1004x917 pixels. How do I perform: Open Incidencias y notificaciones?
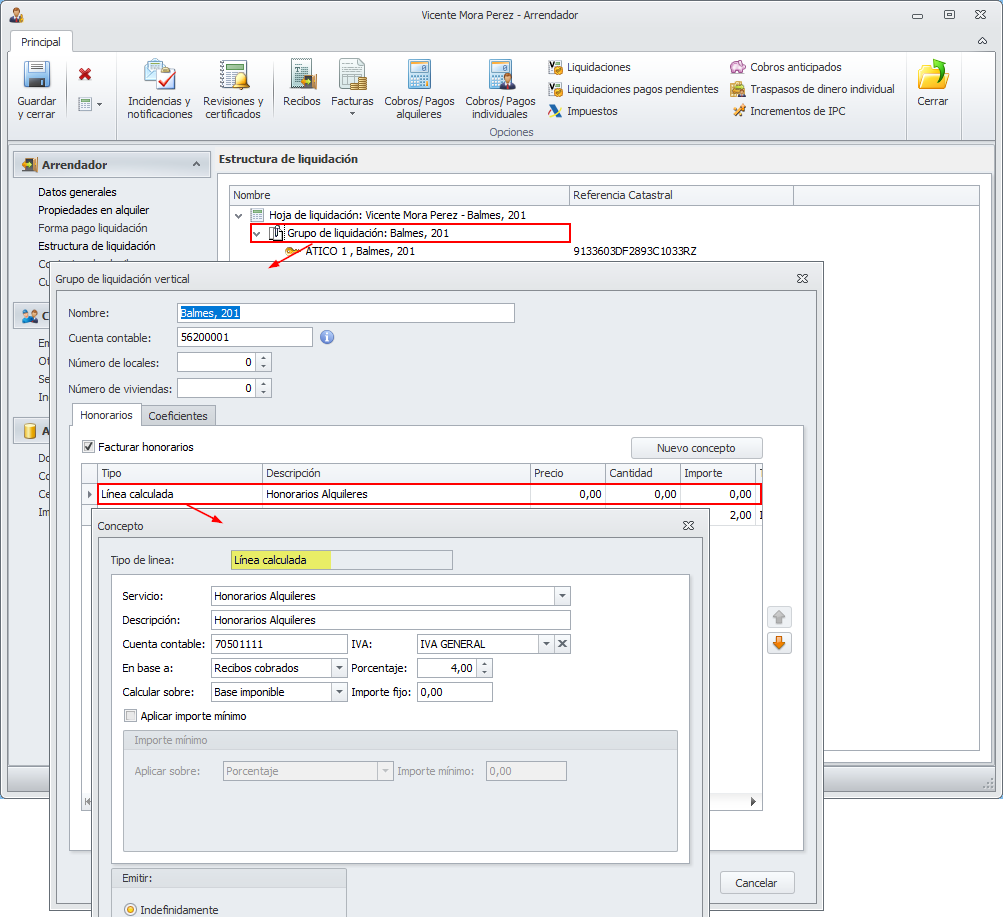tap(159, 77)
